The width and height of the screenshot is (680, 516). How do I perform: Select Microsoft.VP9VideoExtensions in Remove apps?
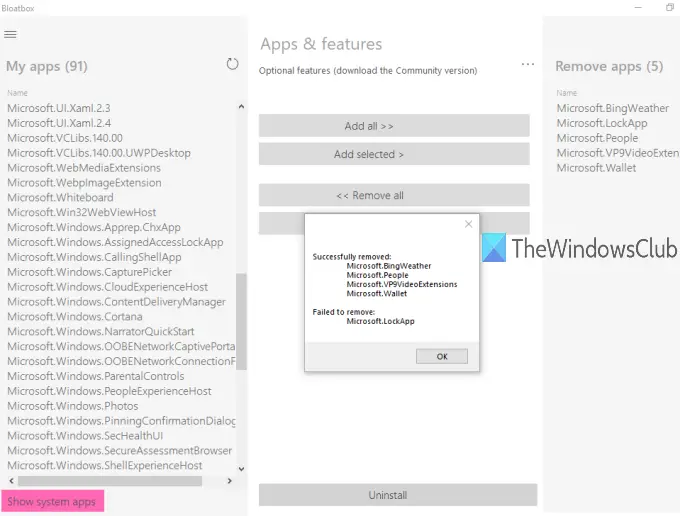tap(618, 153)
